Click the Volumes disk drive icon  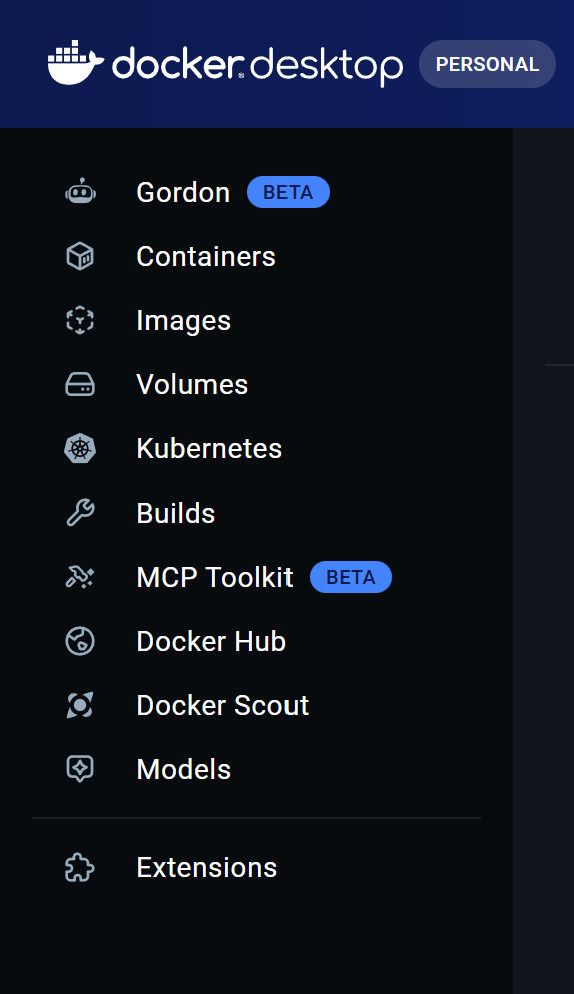coord(80,385)
